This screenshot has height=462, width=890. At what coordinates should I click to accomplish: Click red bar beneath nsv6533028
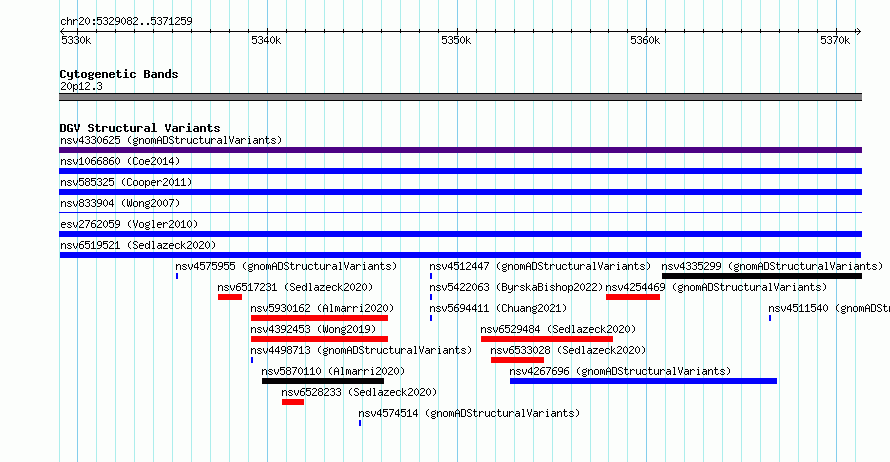[518, 360]
